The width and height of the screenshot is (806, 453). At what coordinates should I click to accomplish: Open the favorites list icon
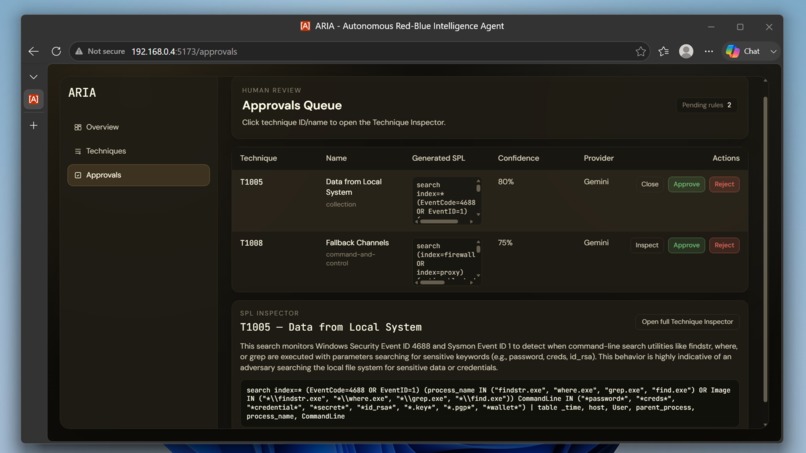pyautogui.click(x=664, y=51)
